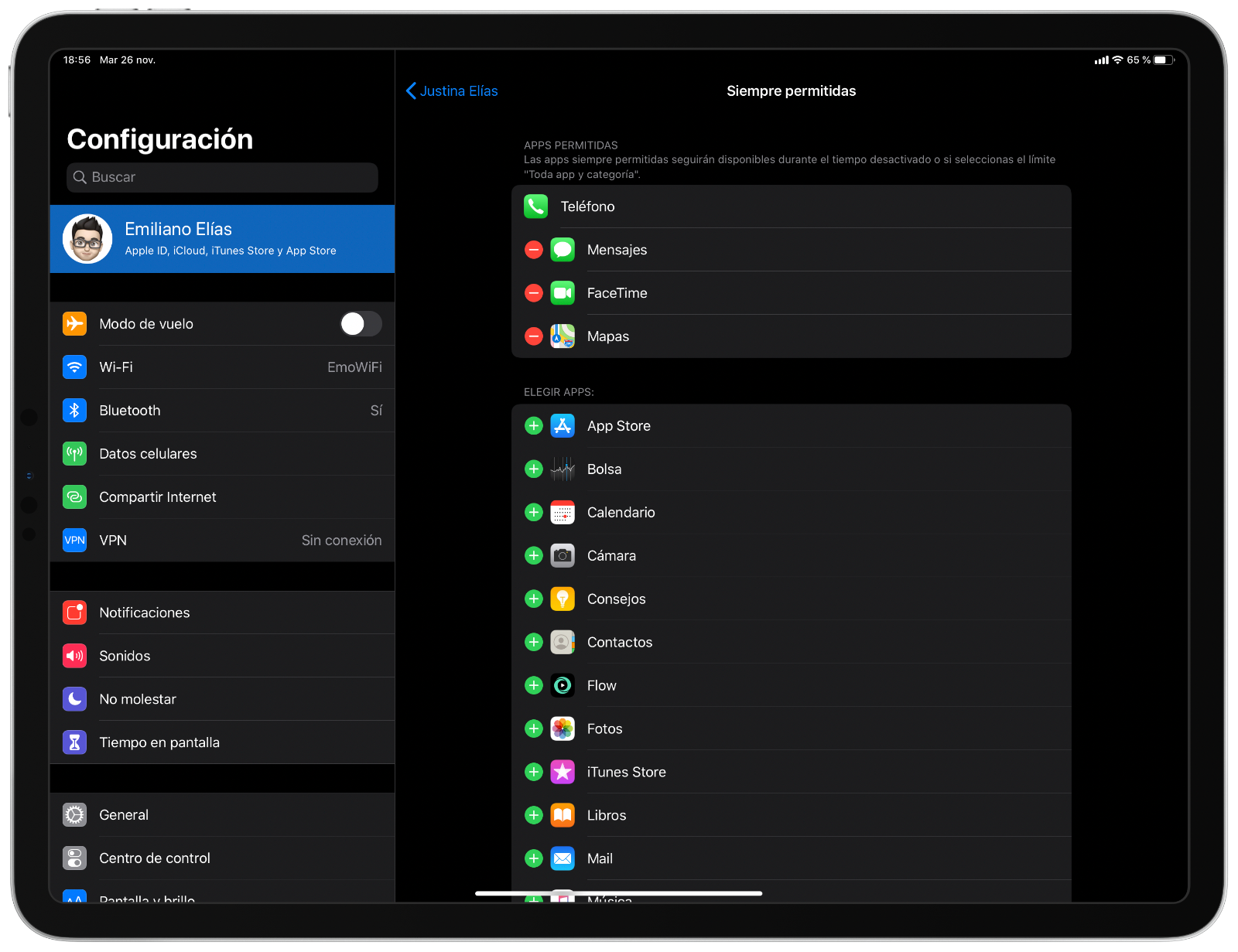Image resolution: width=1238 pixels, height=952 pixels.
Task: Click the airplane mode icon
Action: pos(74,324)
